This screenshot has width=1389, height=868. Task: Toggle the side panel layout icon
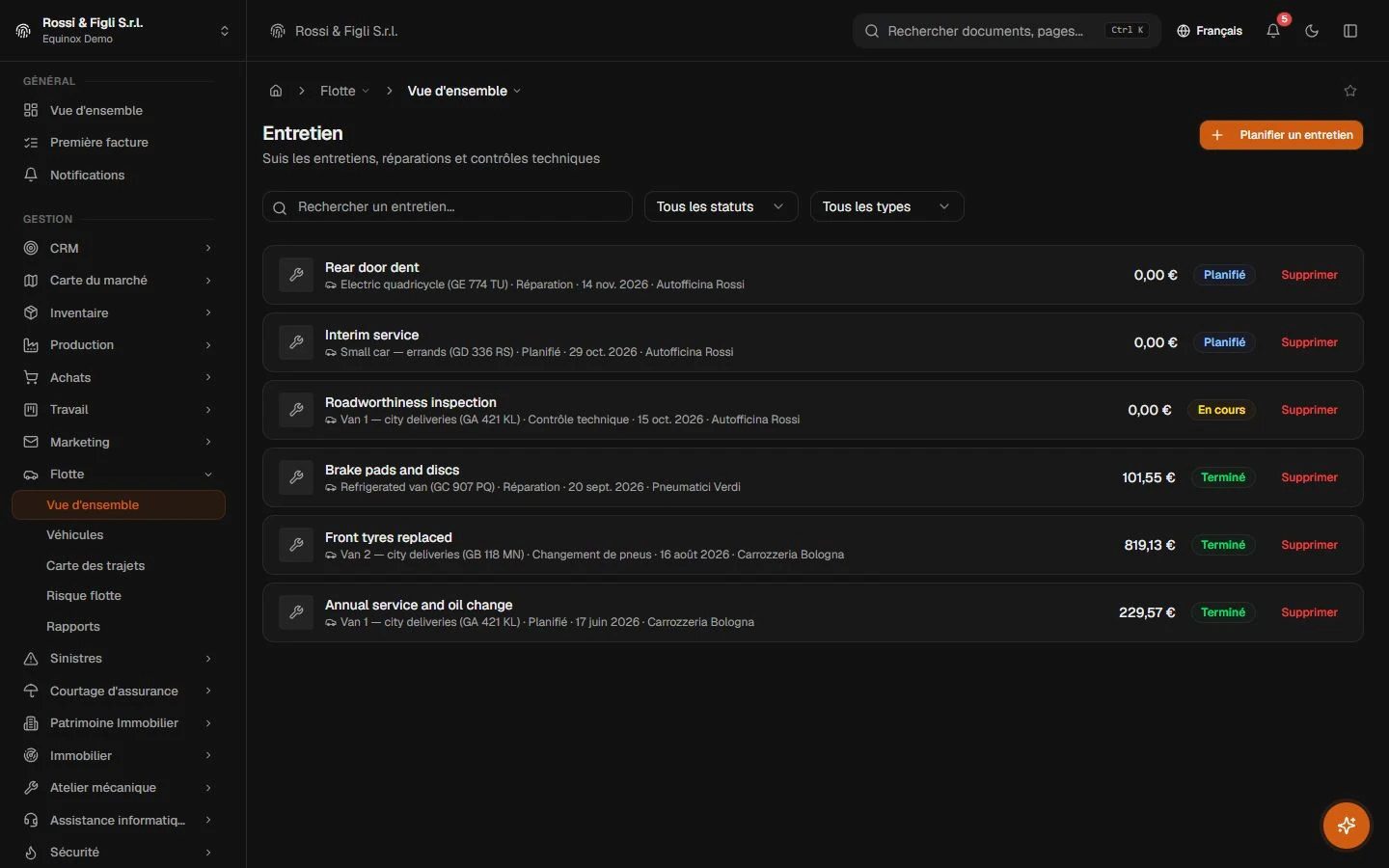coord(1350,31)
